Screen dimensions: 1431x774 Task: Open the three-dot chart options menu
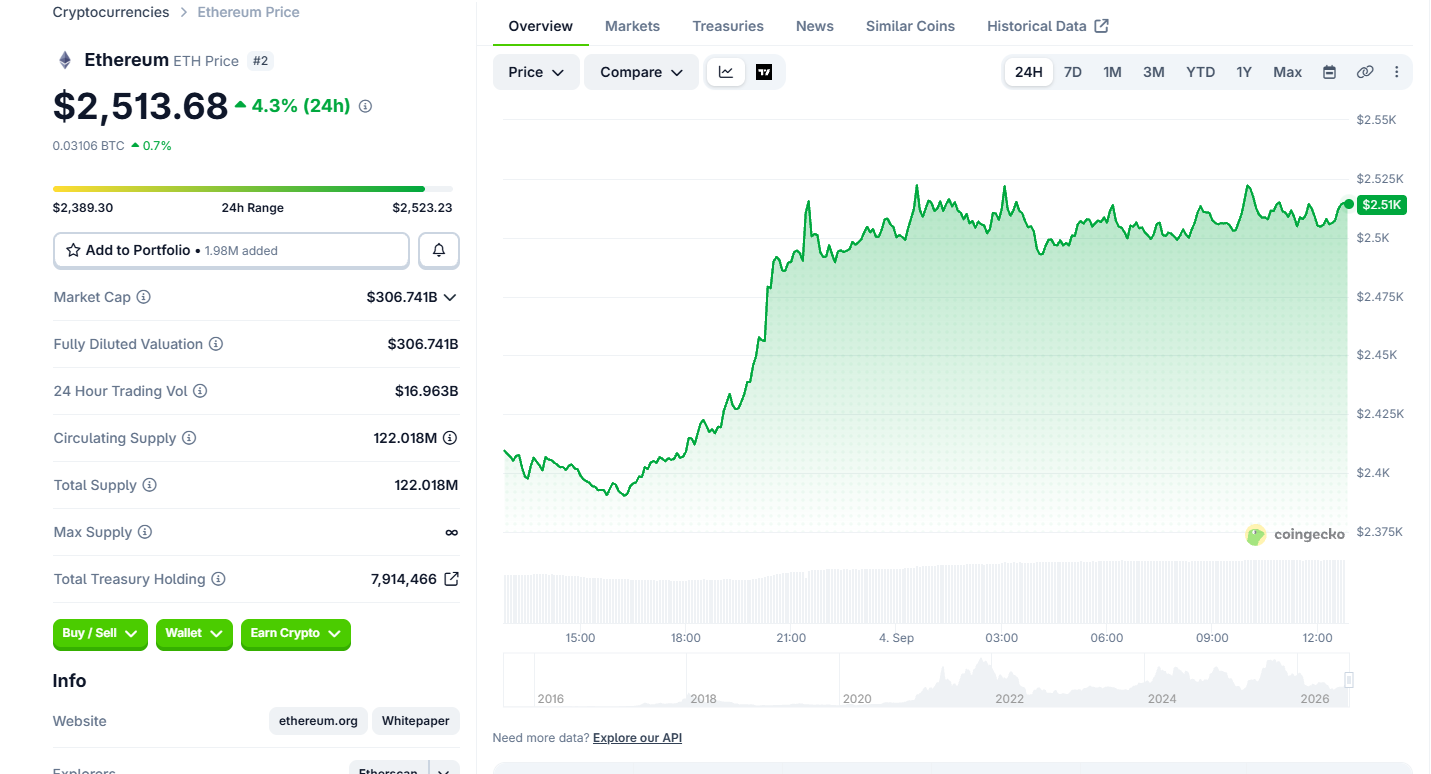(1397, 72)
